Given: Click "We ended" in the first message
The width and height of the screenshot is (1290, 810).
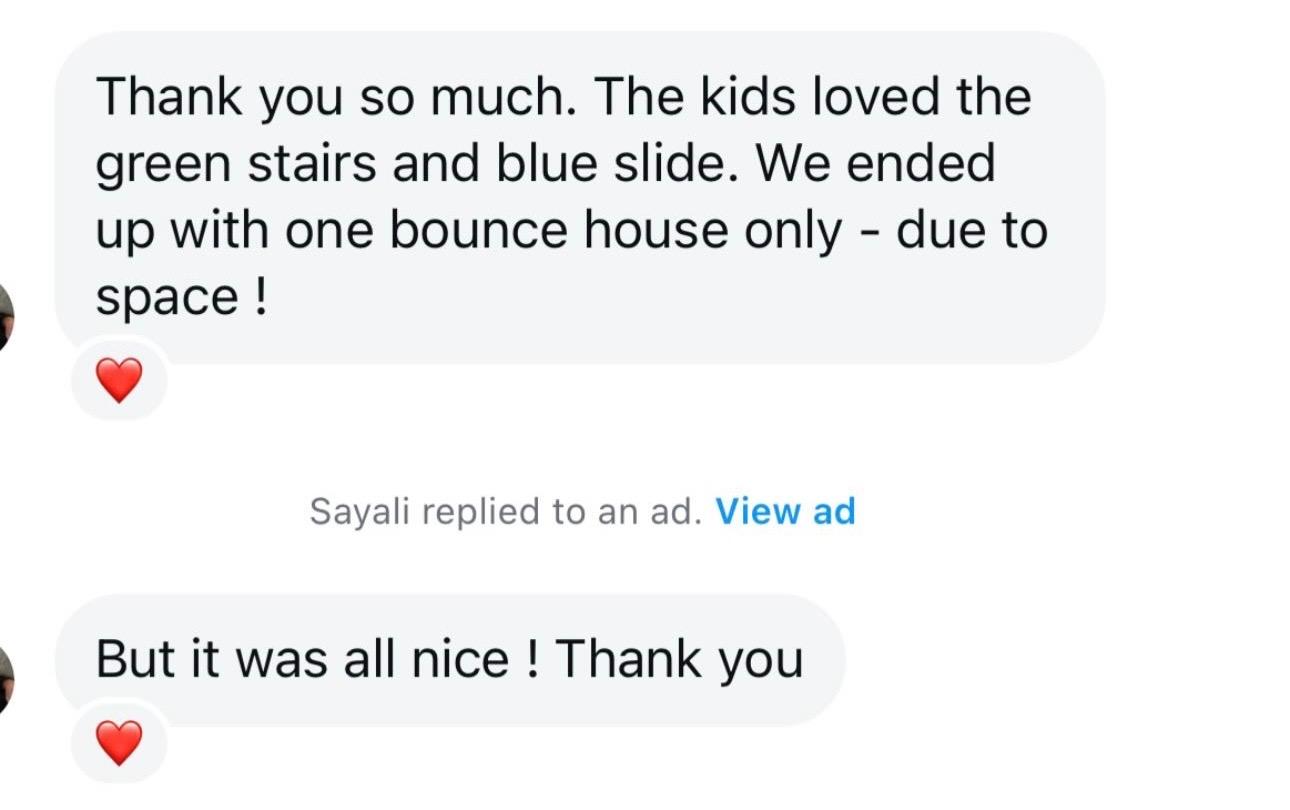Looking at the screenshot, I should pyautogui.click(x=876, y=164).
